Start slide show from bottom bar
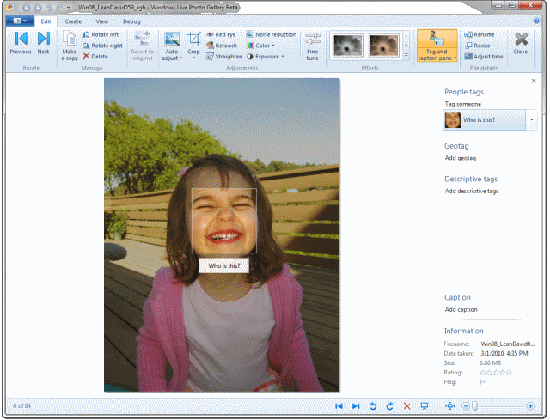The image size is (550, 420). point(424,406)
